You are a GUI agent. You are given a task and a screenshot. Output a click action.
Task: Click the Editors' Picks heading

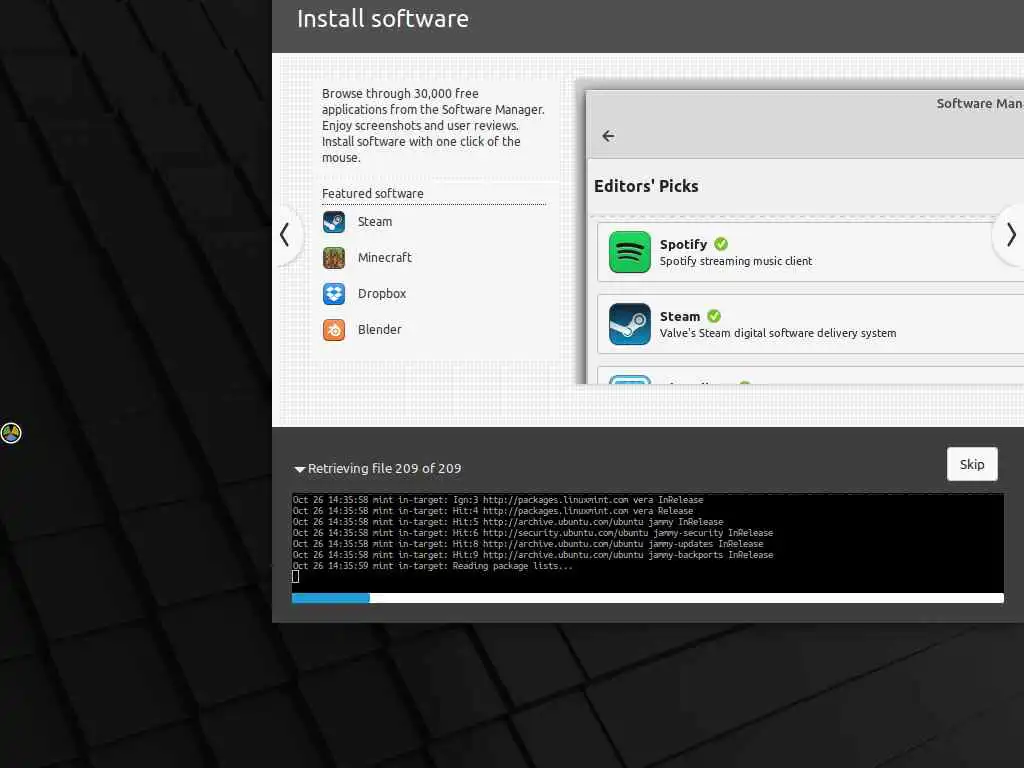tap(646, 186)
